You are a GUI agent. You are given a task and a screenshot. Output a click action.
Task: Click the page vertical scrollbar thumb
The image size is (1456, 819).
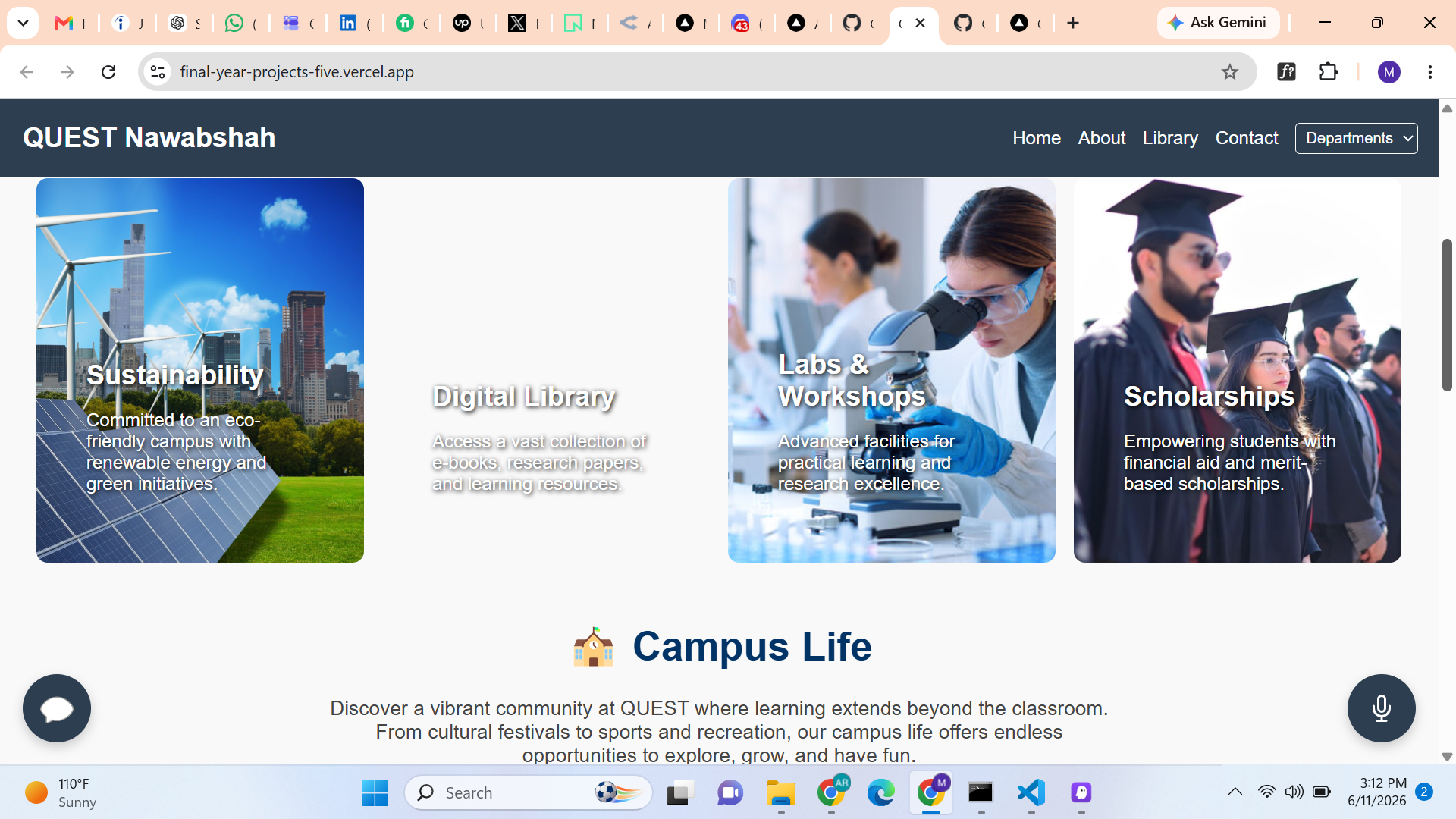(x=1447, y=315)
